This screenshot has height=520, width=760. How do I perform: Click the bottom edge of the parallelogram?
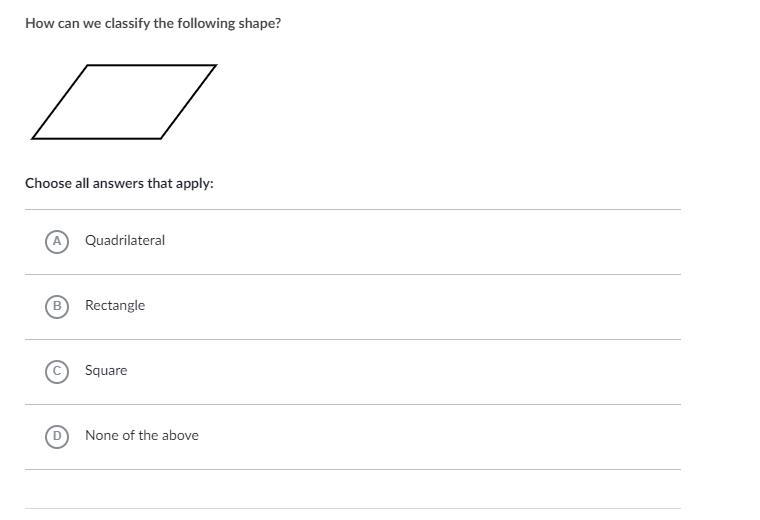pos(96,139)
